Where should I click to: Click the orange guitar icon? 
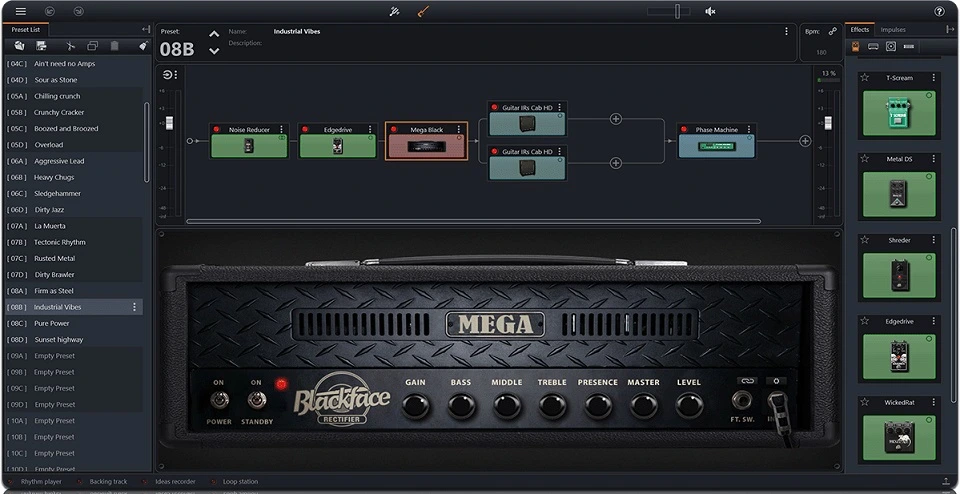coord(423,11)
